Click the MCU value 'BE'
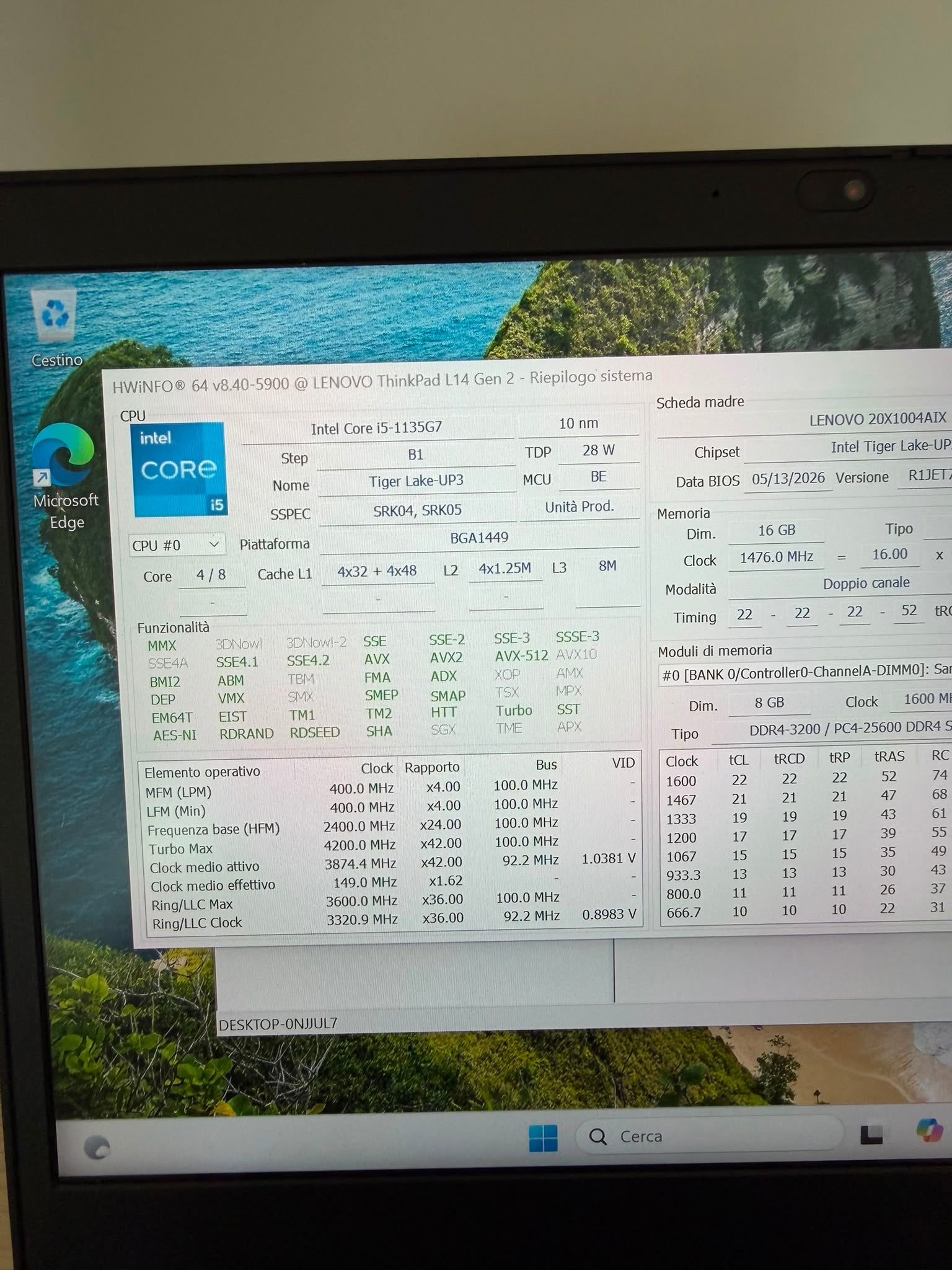The height and width of the screenshot is (1270, 952). point(598,477)
